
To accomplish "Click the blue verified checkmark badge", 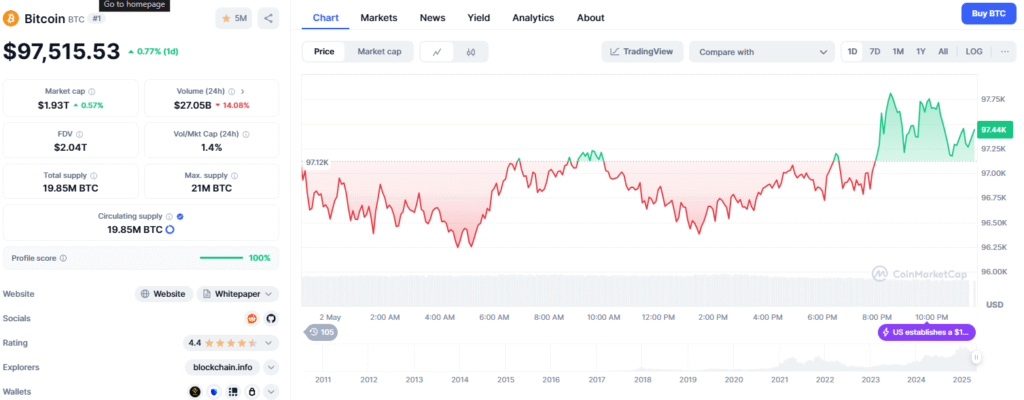I will click(x=180, y=216).
